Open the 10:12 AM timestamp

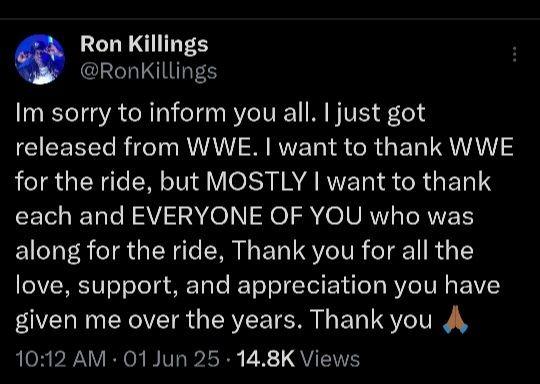61,359
